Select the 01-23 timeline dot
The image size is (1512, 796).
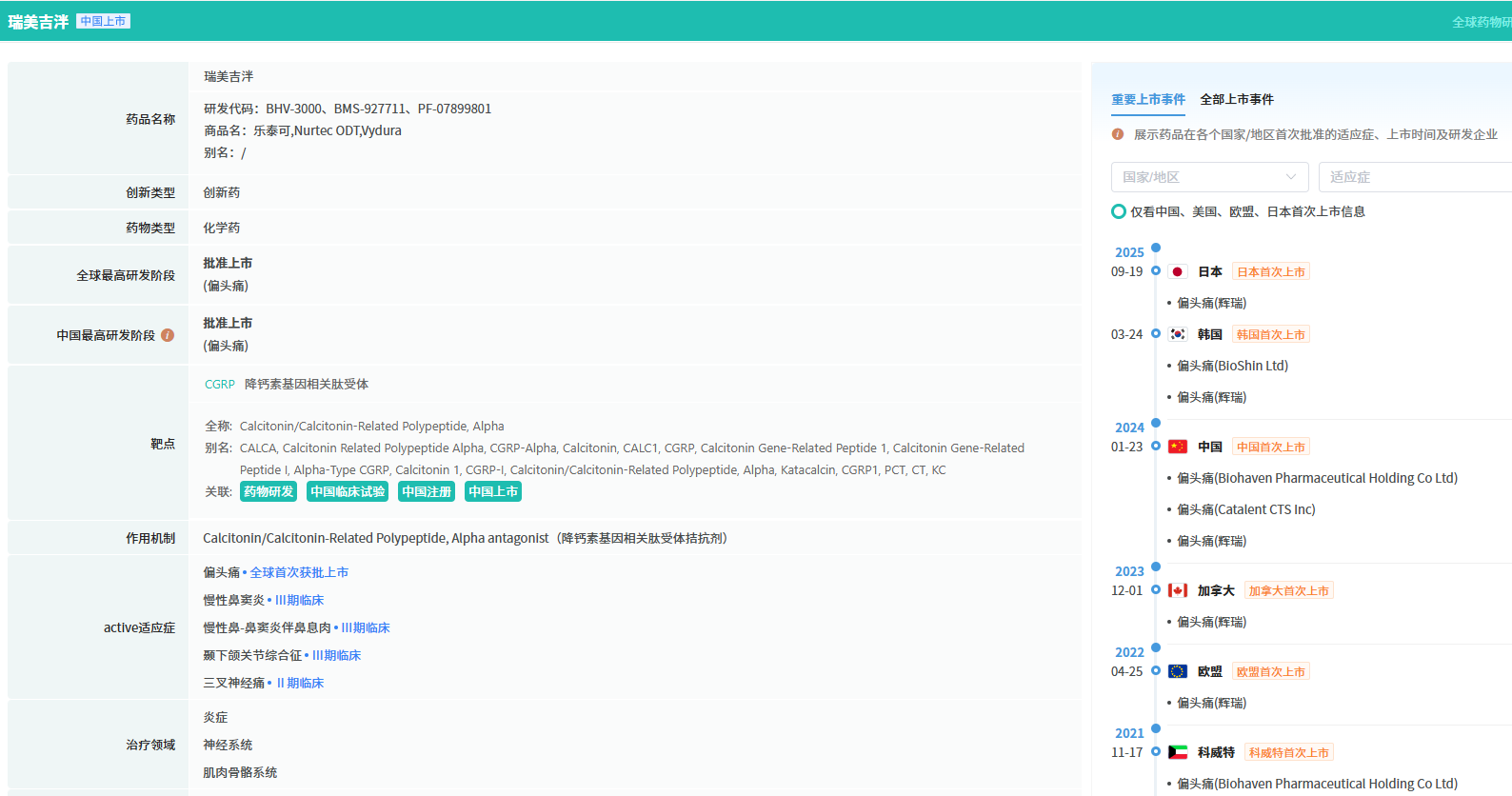[1156, 447]
